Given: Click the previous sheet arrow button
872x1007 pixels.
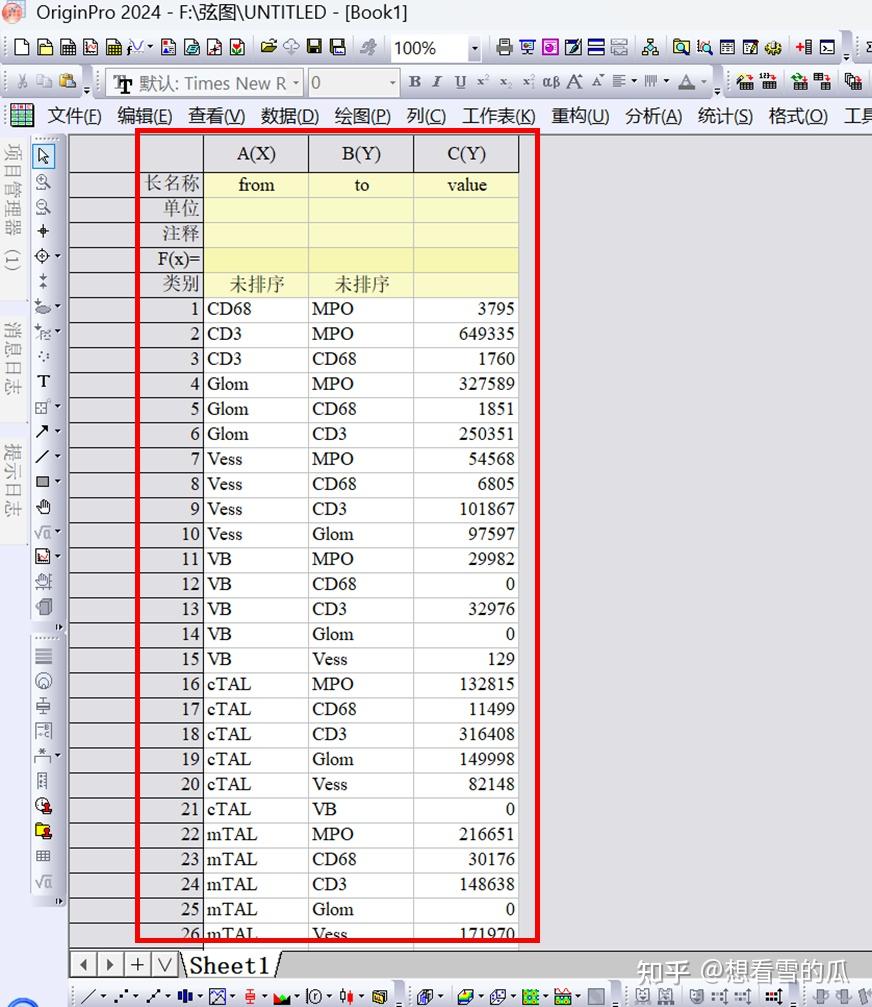Looking at the screenshot, I should tap(83, 965).
